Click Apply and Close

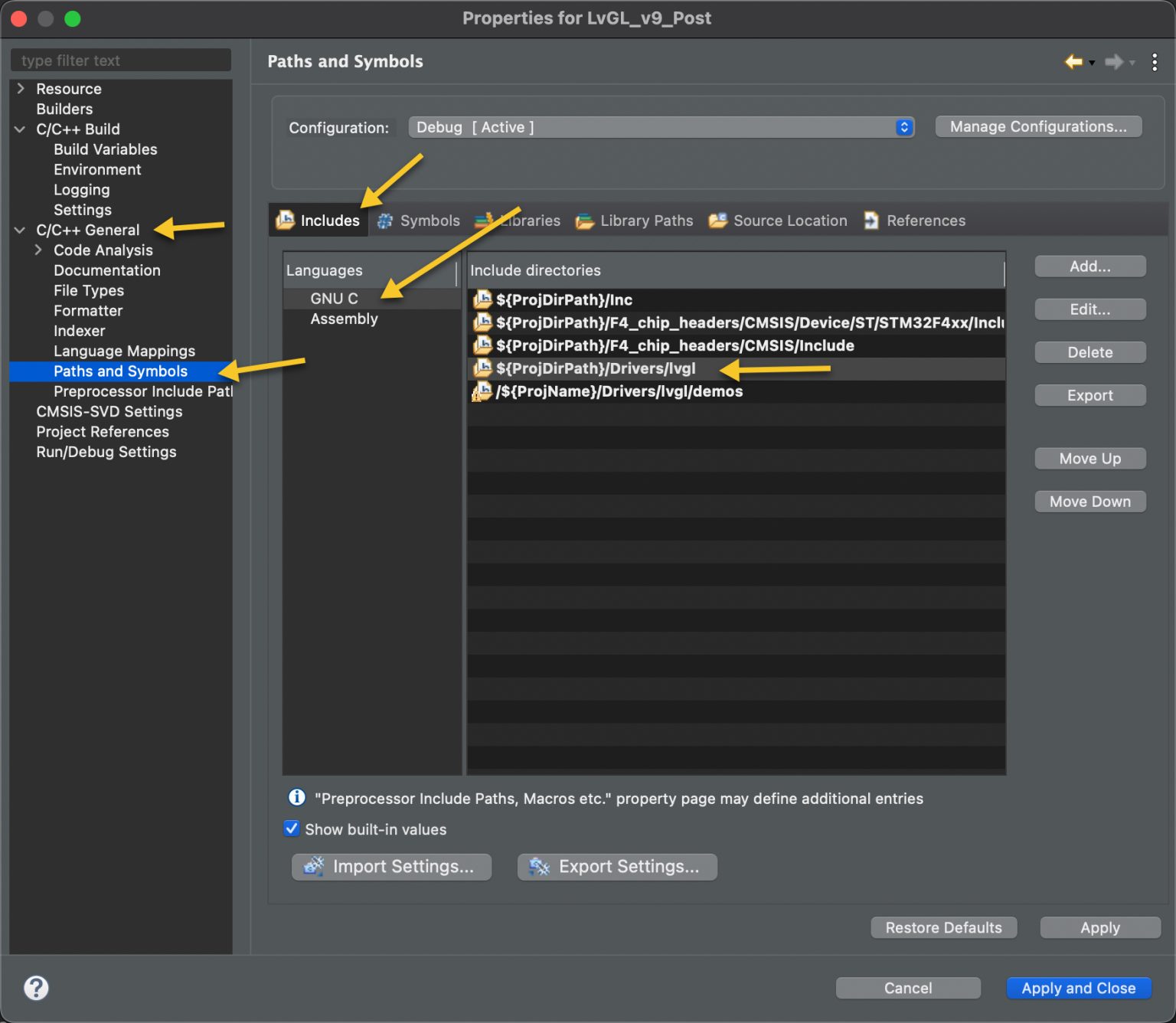(1078, 988)
